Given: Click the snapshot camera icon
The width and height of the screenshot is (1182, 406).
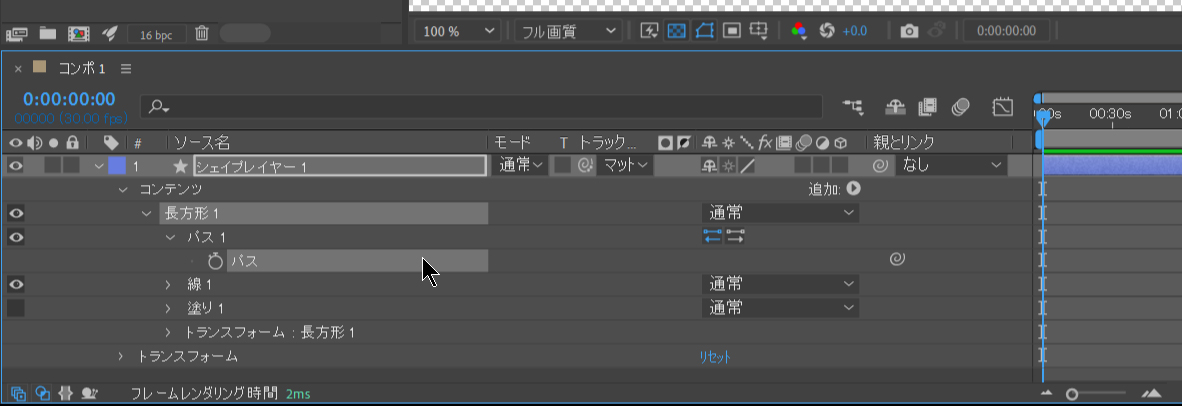Looking at the screenshot, I should click(x=908, y=31).
